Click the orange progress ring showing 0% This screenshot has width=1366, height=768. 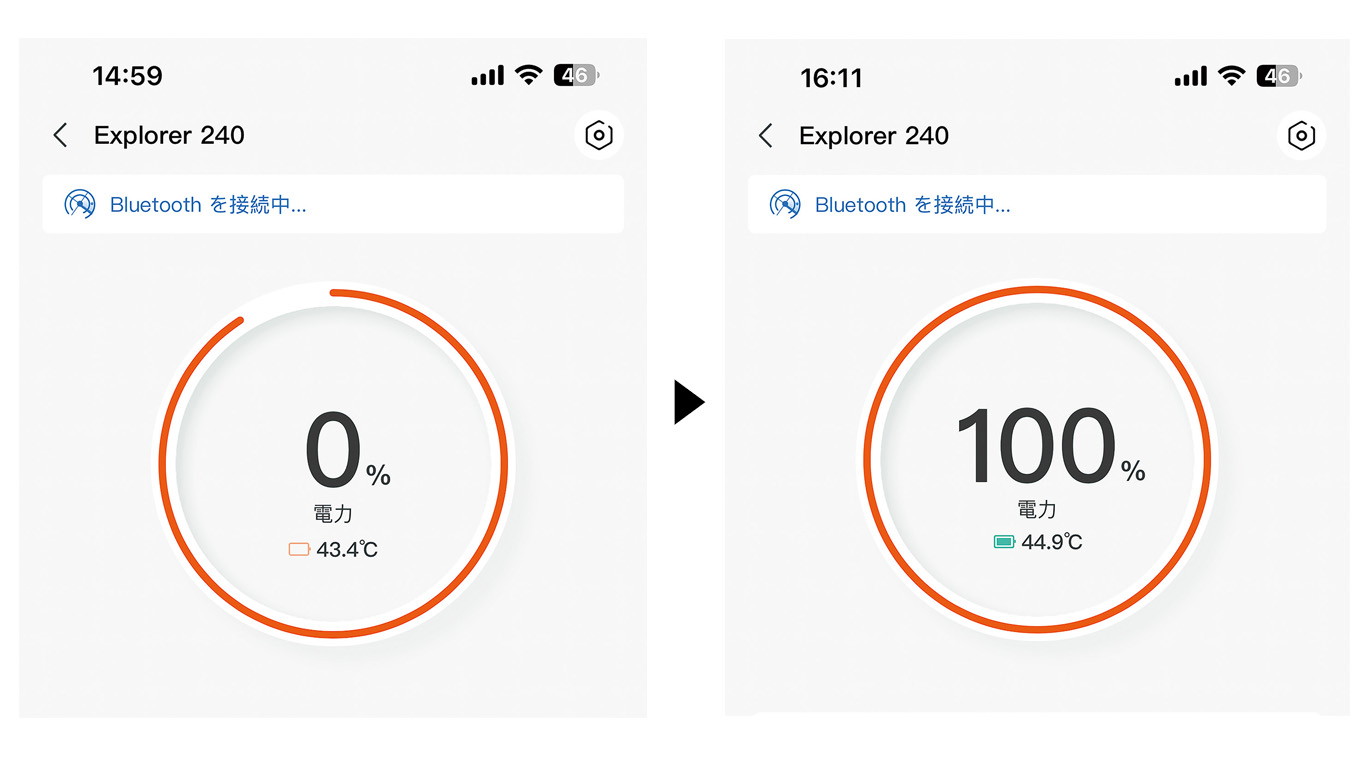pyautogui.click(x=500, y=462)
